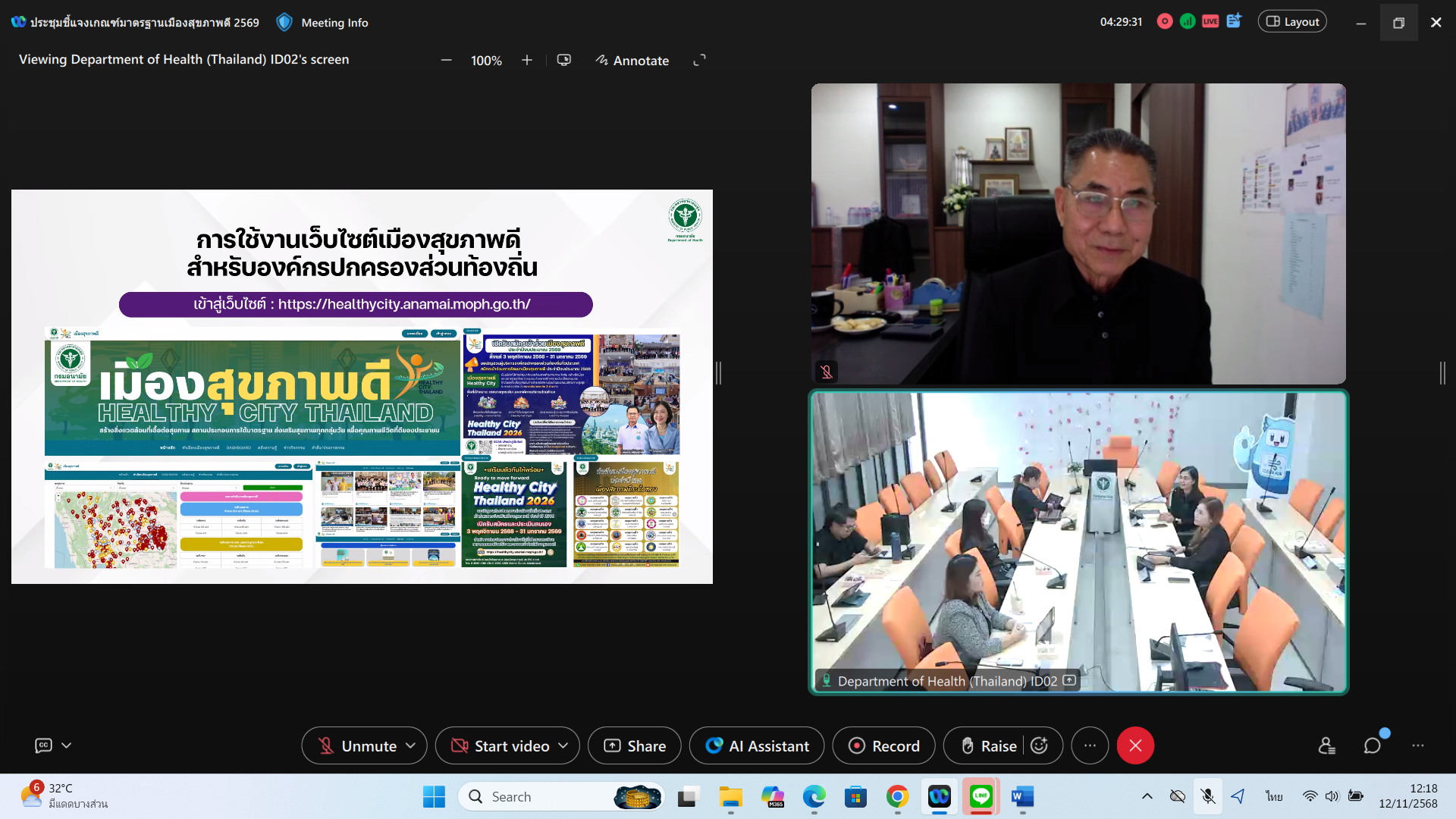Open the Layout menu
Viewport: 1456px width, 819px height.
click(x=1292, y=22)
